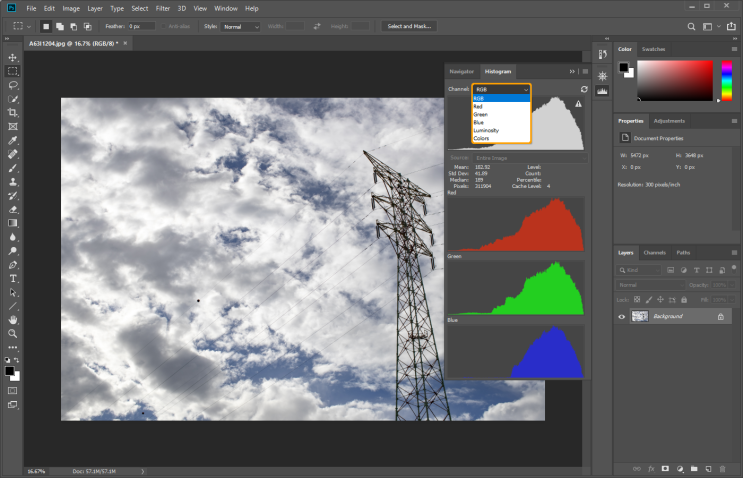
Task: Select the Dodge tool
Action: (x=13, y=251)
